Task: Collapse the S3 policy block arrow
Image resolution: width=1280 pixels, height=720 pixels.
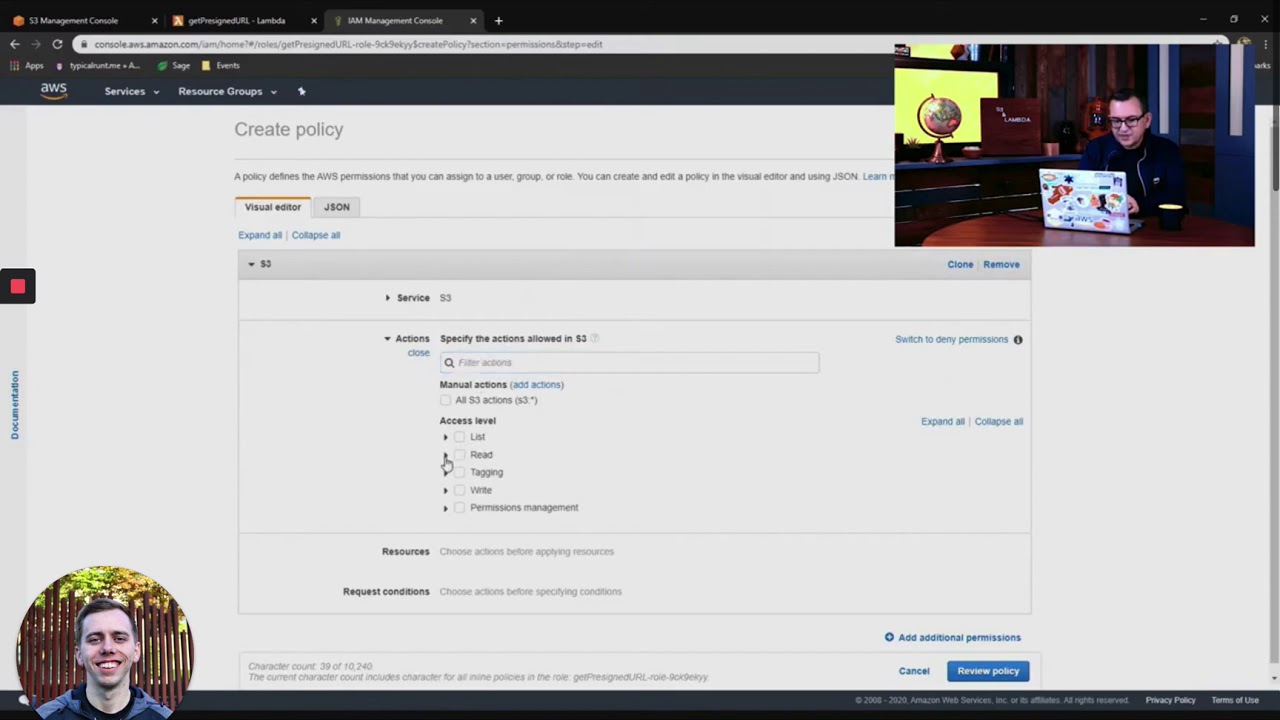Action: click(x=251, y=264)
